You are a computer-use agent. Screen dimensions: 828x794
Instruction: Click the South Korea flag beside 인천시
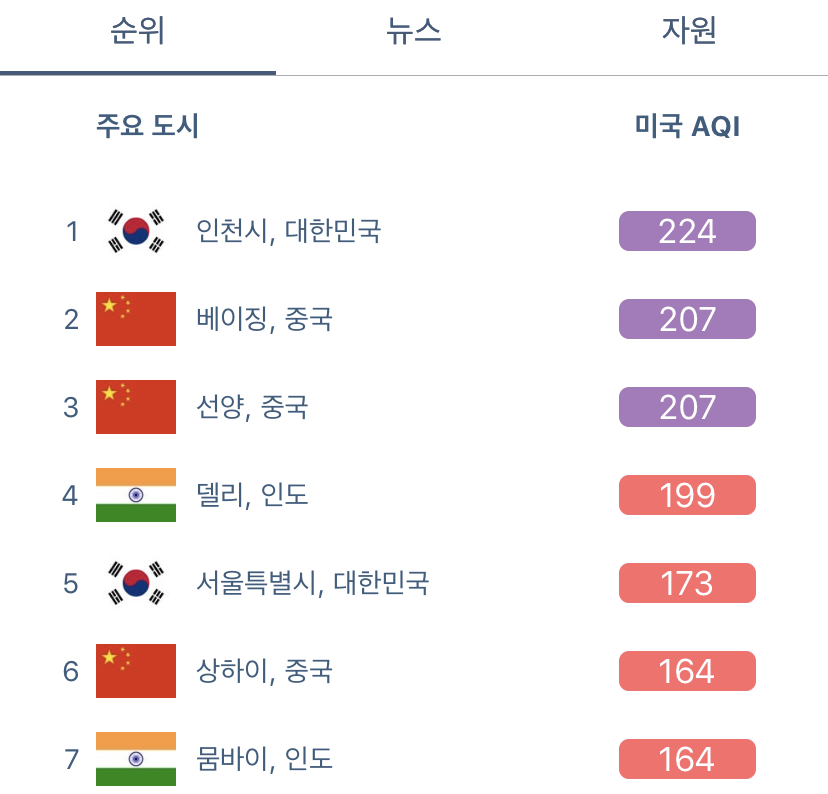(136, 231)
